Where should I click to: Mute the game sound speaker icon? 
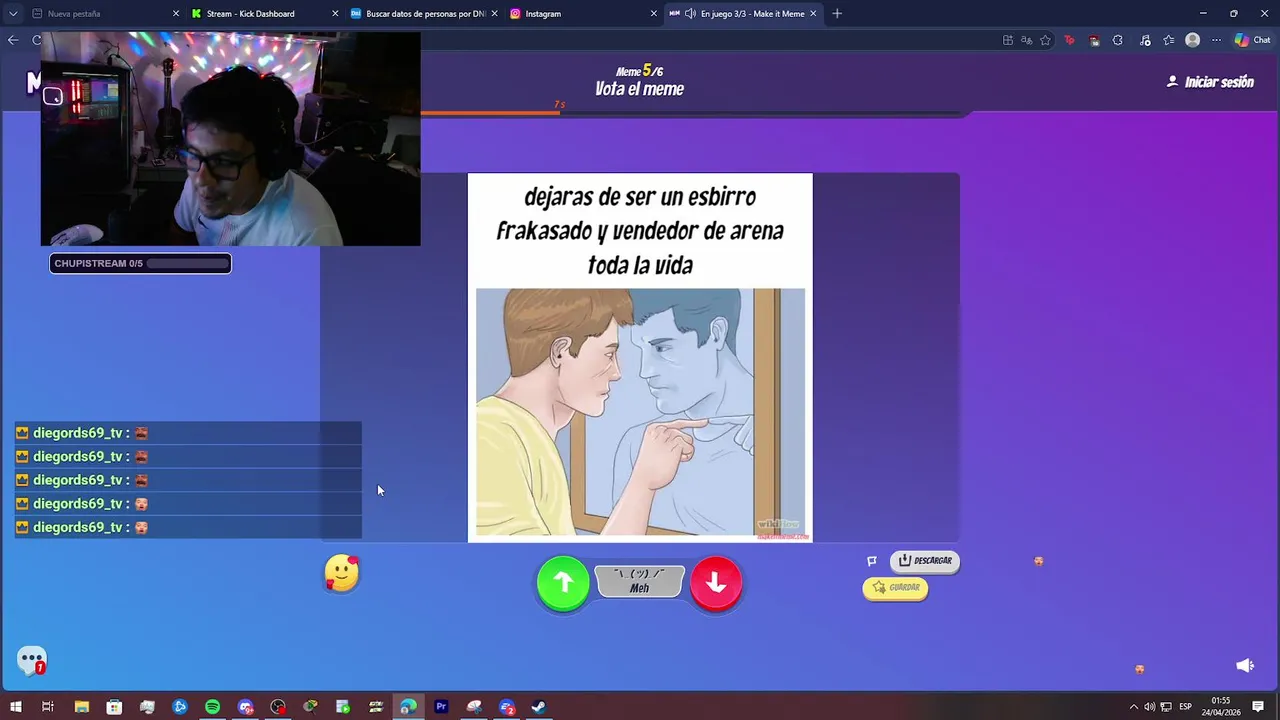pyautogui.click(x=1245, y=665)
